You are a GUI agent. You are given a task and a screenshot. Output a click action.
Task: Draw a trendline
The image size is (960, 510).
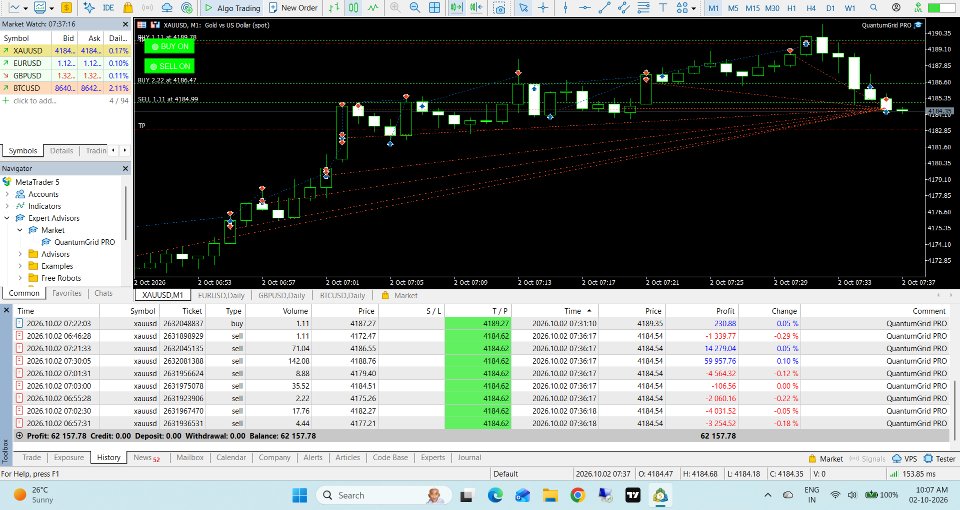[604, 7]
